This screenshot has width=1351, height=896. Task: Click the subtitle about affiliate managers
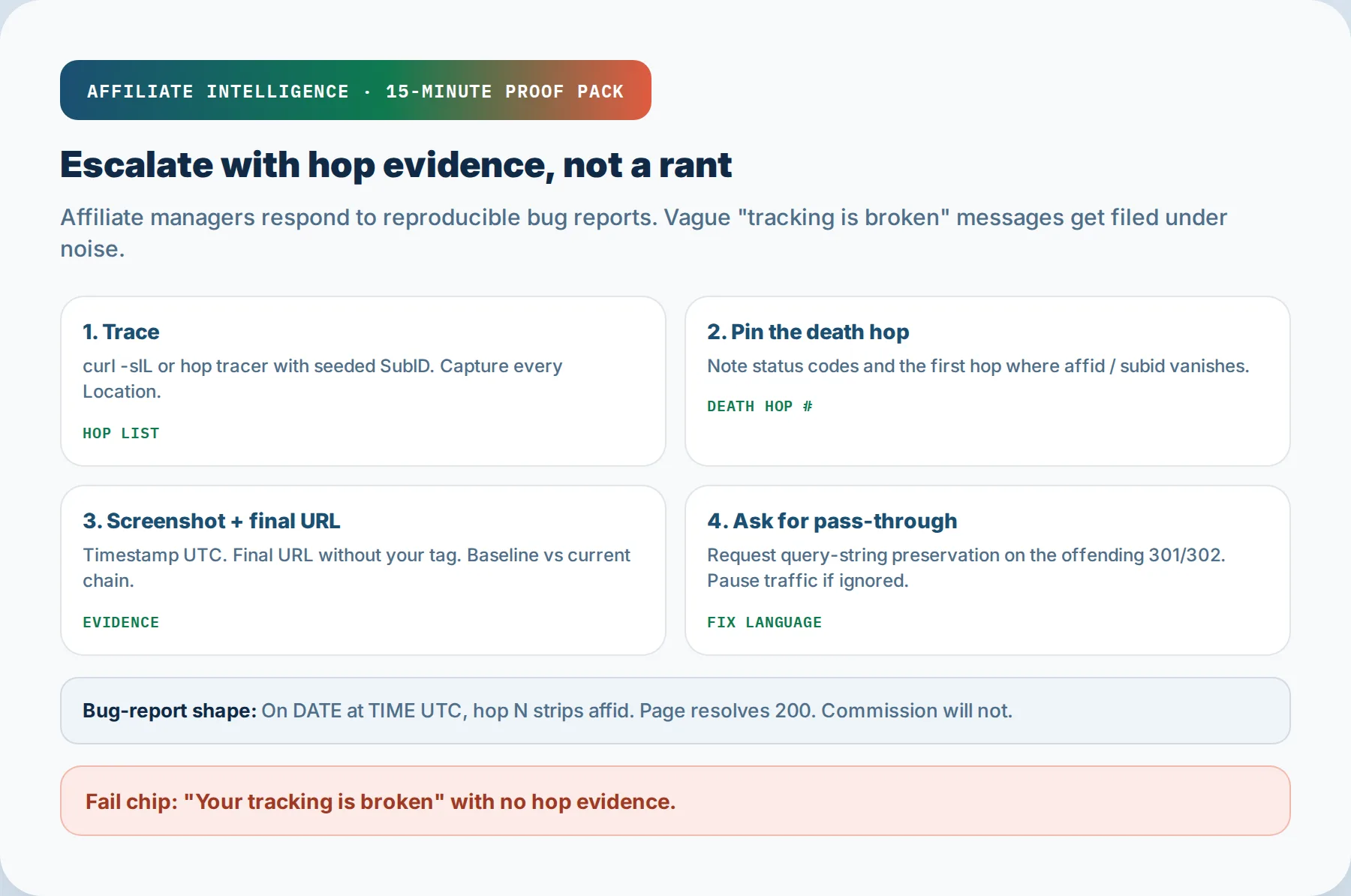(643, 233)
